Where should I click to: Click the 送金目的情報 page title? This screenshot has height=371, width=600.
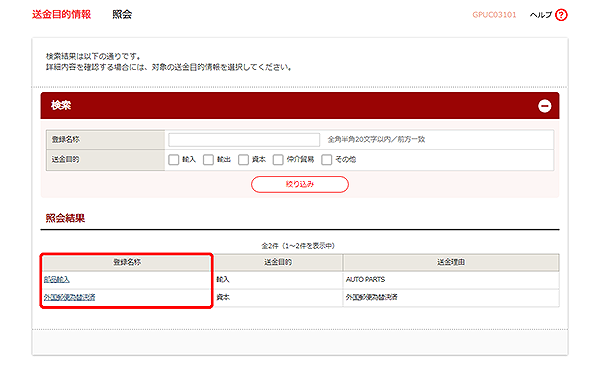pos(62,15)
